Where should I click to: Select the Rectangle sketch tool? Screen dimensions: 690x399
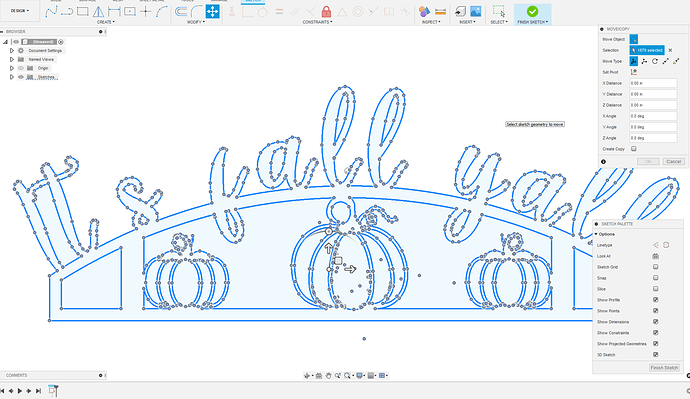click(x=83, y=11)
